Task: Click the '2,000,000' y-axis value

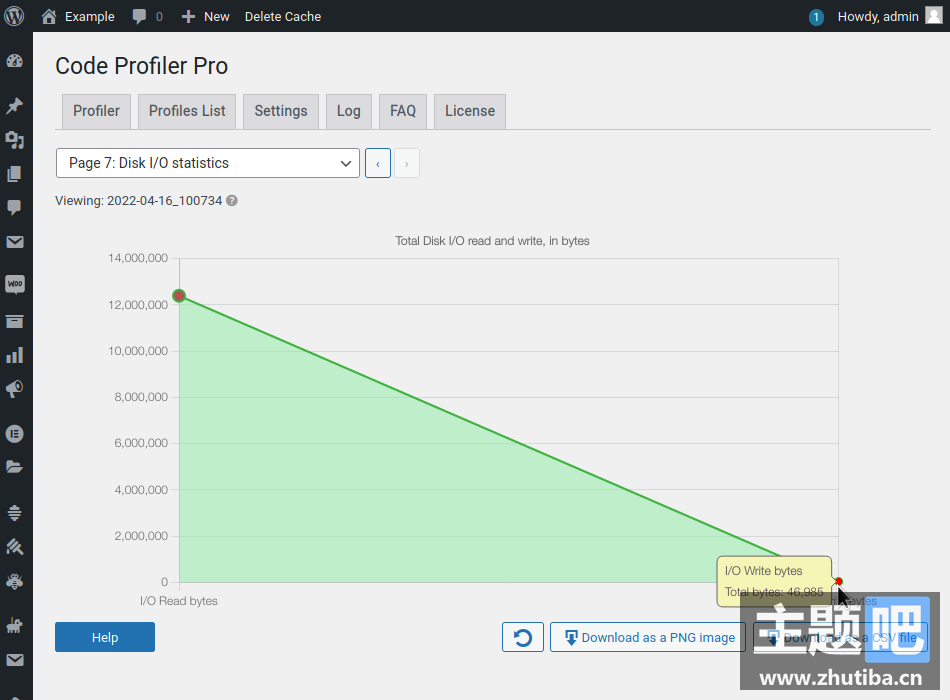Action: (x=141, y=536)
